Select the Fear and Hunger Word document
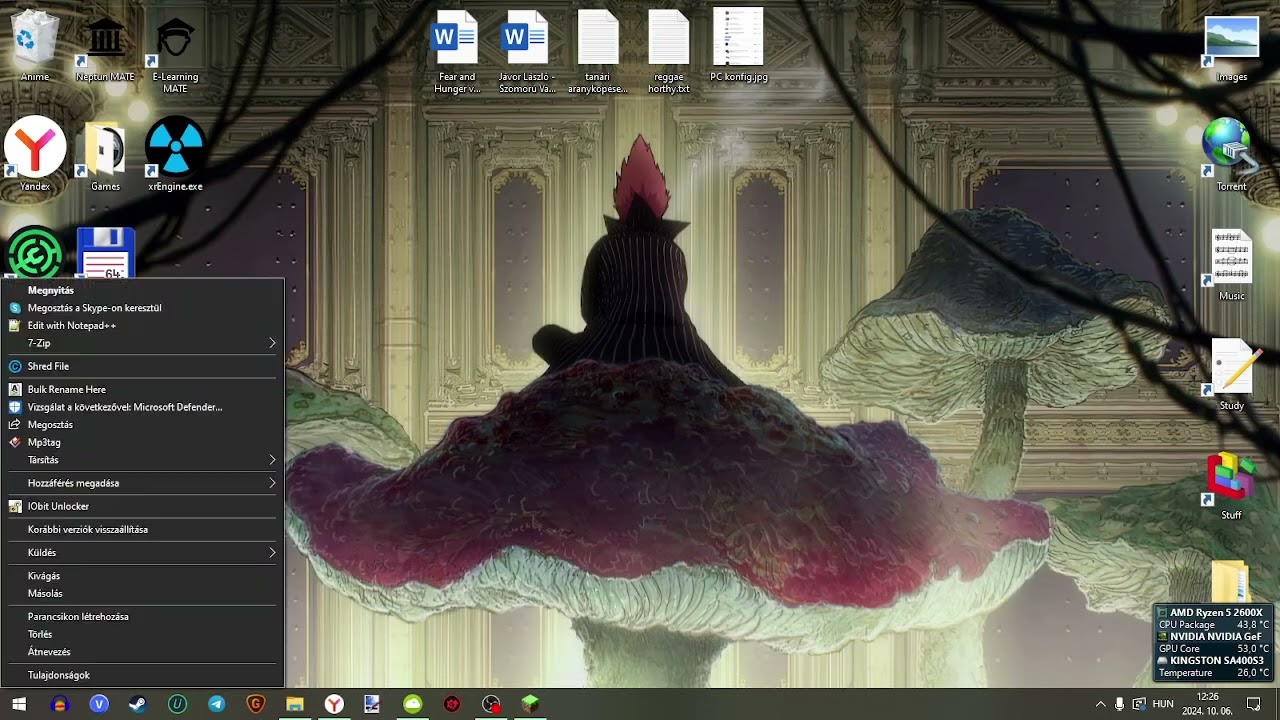The width and height of the screenshot is (1280, 720). coord(456,52)
